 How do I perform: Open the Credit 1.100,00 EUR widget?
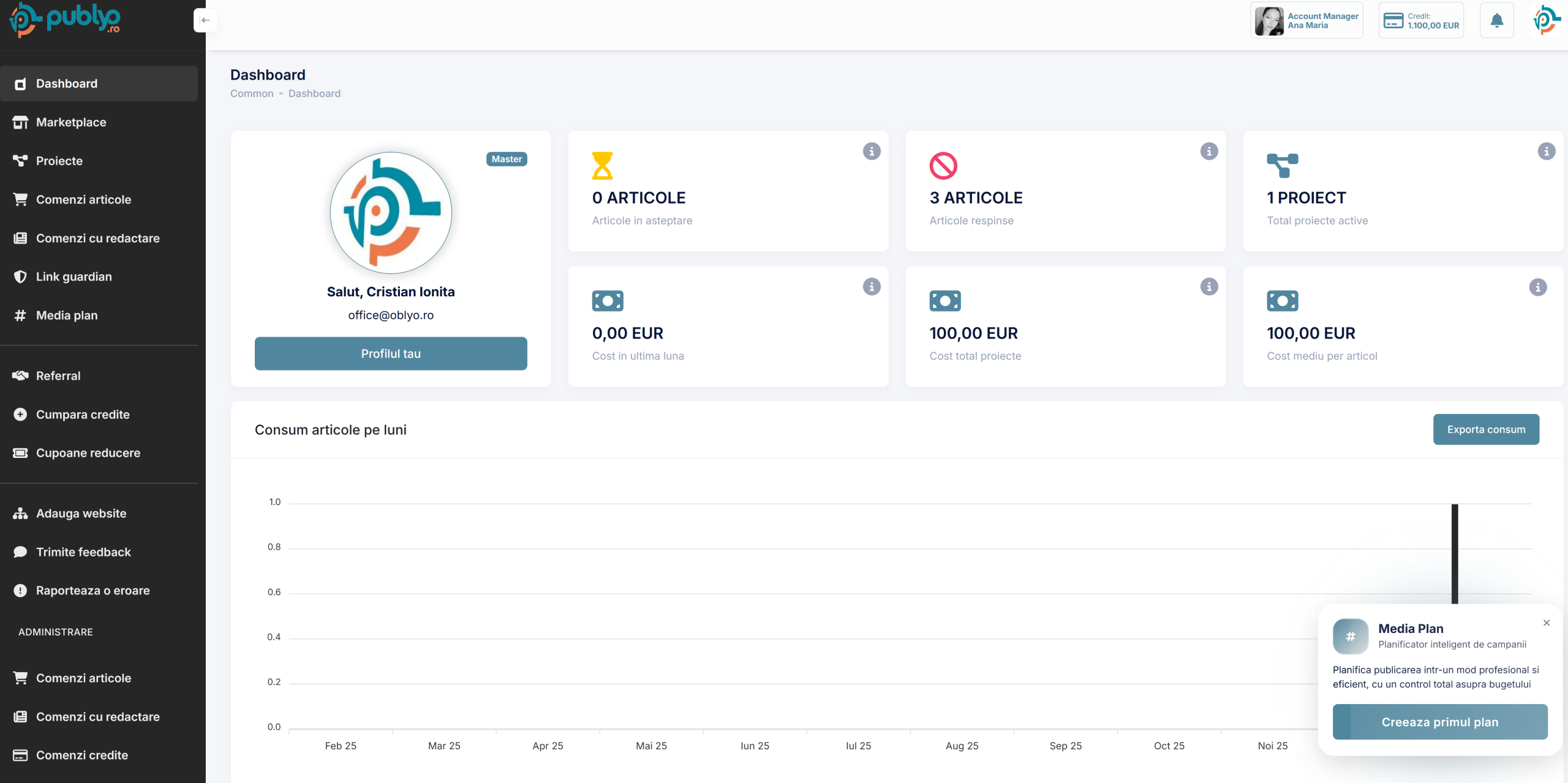1421,21
